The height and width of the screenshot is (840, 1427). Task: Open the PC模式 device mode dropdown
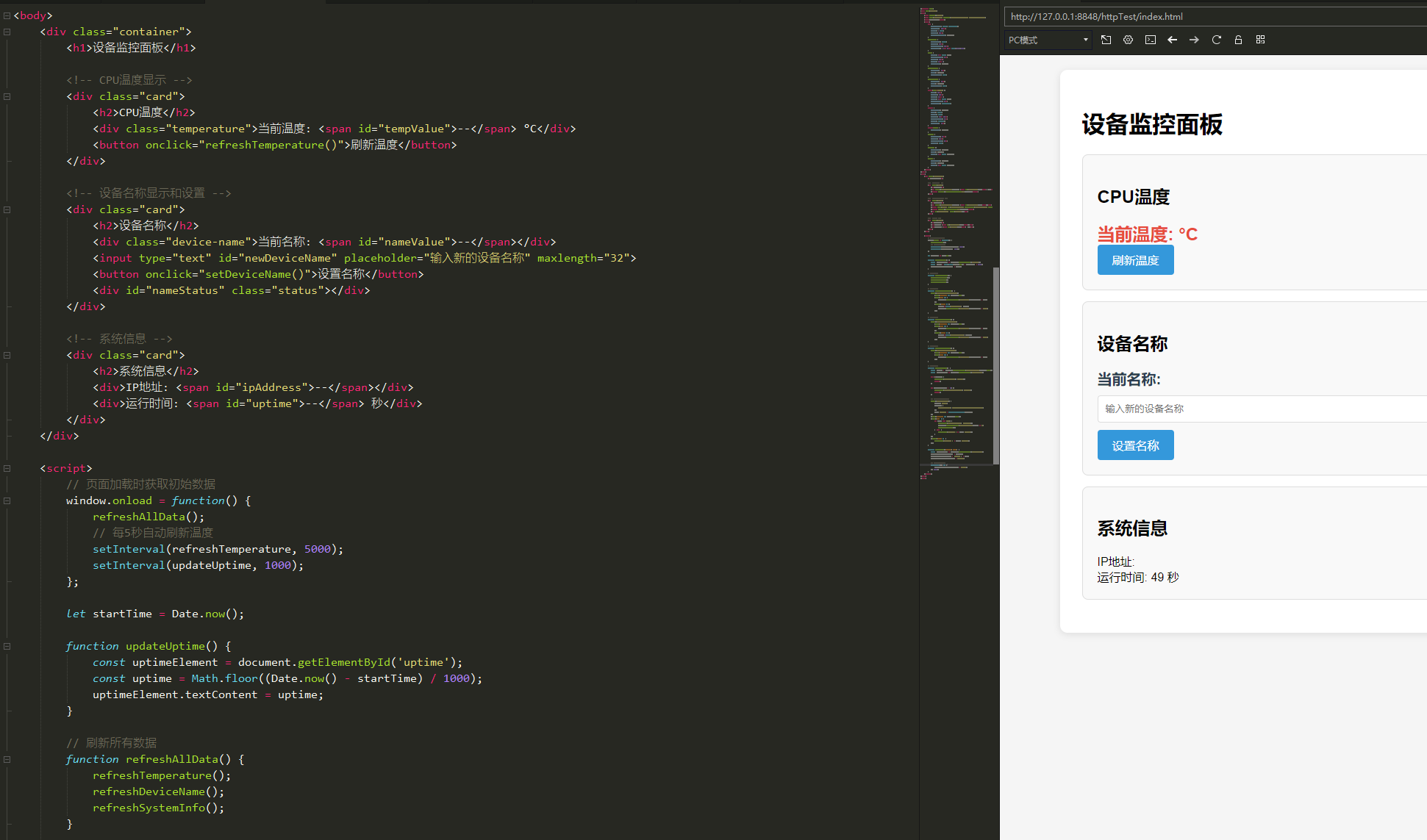tap(1048, 40)
